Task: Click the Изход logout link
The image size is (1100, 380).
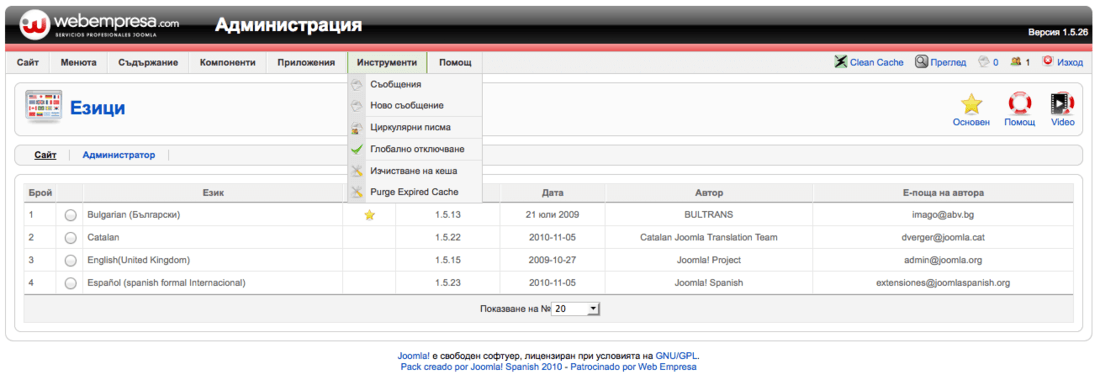Action: click(x=1071, y=62)
